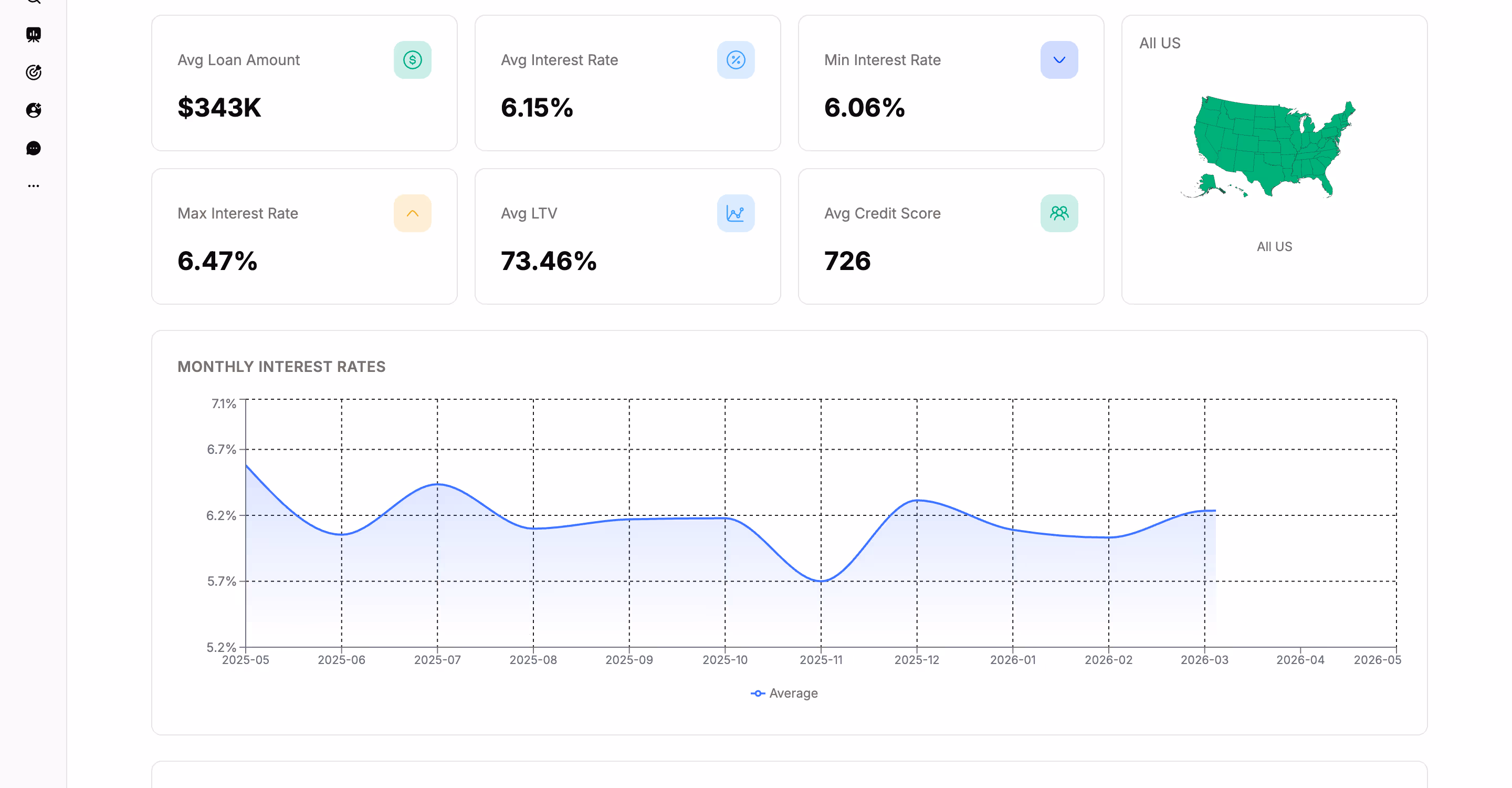Click the Avg Loan Amount label
The width and height of the screenshot is (1512, 788).
coord(238,60)
